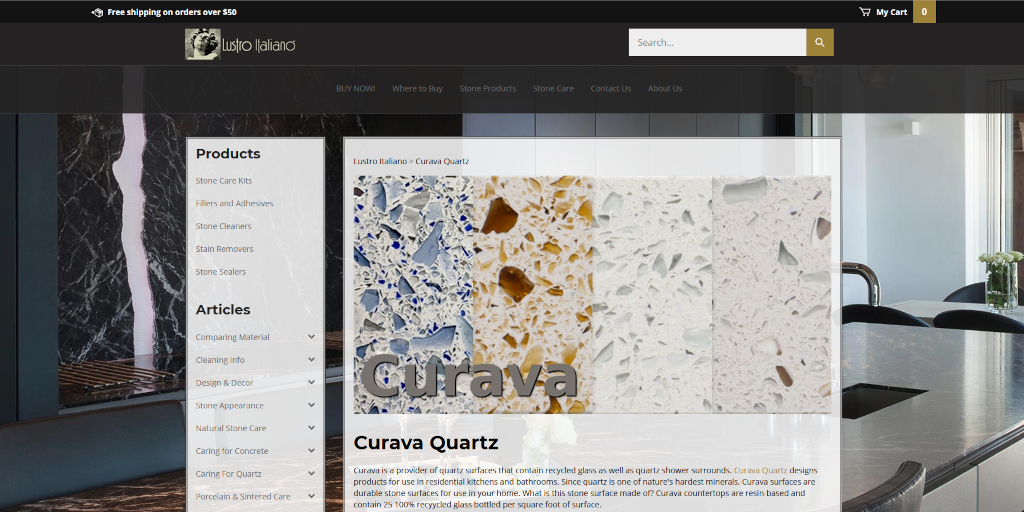
Task: Click the Curava banner image
Action: (592, 295)
